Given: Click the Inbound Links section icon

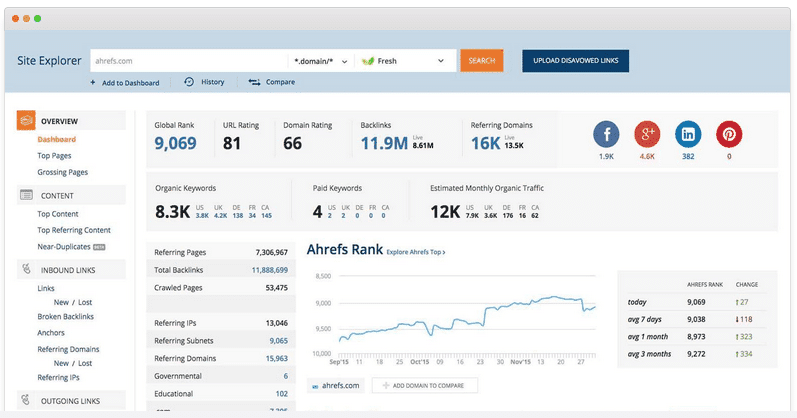Looking at the screenshot, I should (x=26, y=269).
